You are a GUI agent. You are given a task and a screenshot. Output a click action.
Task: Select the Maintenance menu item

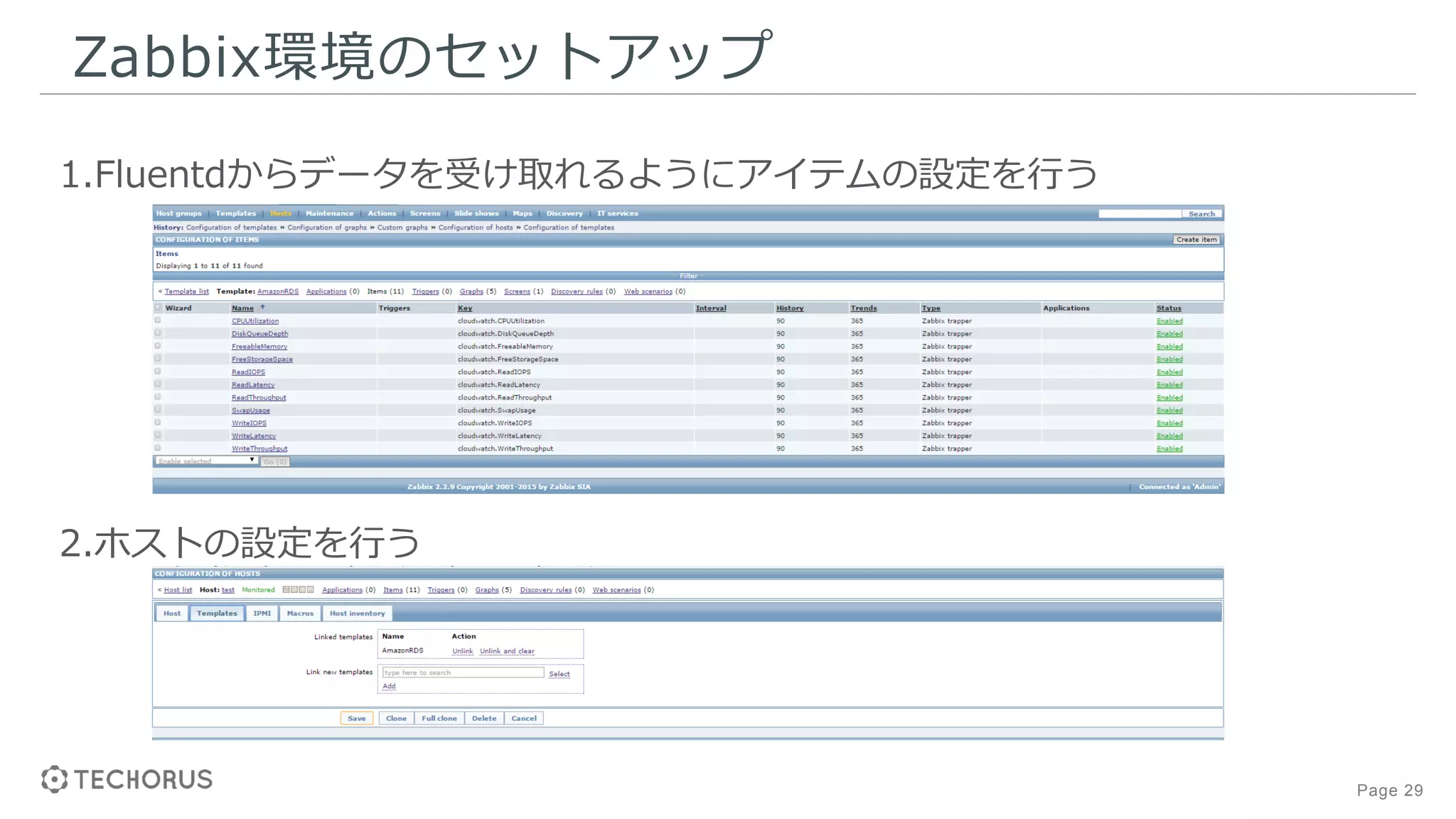329,213
